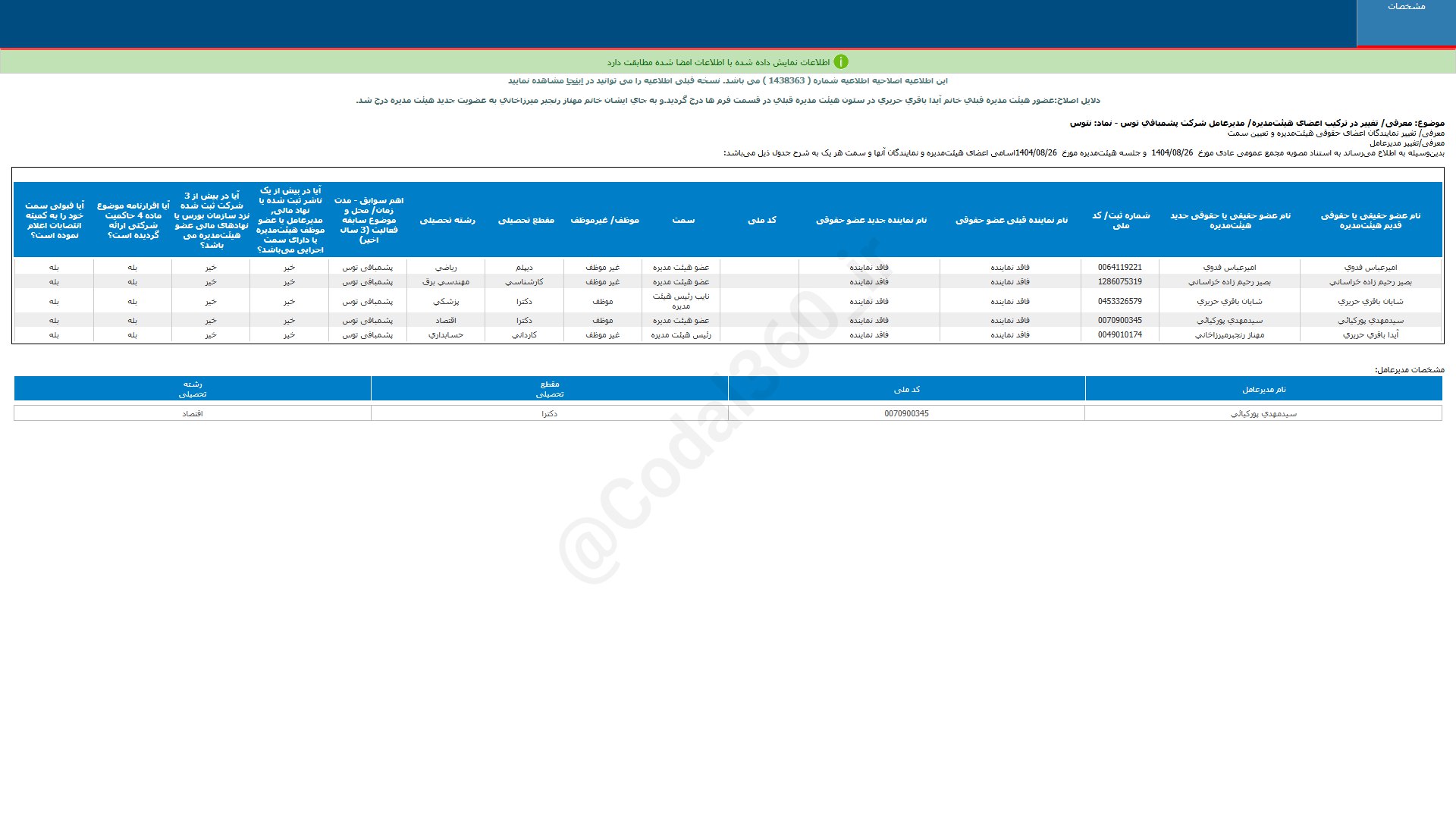Select national ID 0064119221 cell
The width and height of the screenshot is (1456, 819).
1119,268
